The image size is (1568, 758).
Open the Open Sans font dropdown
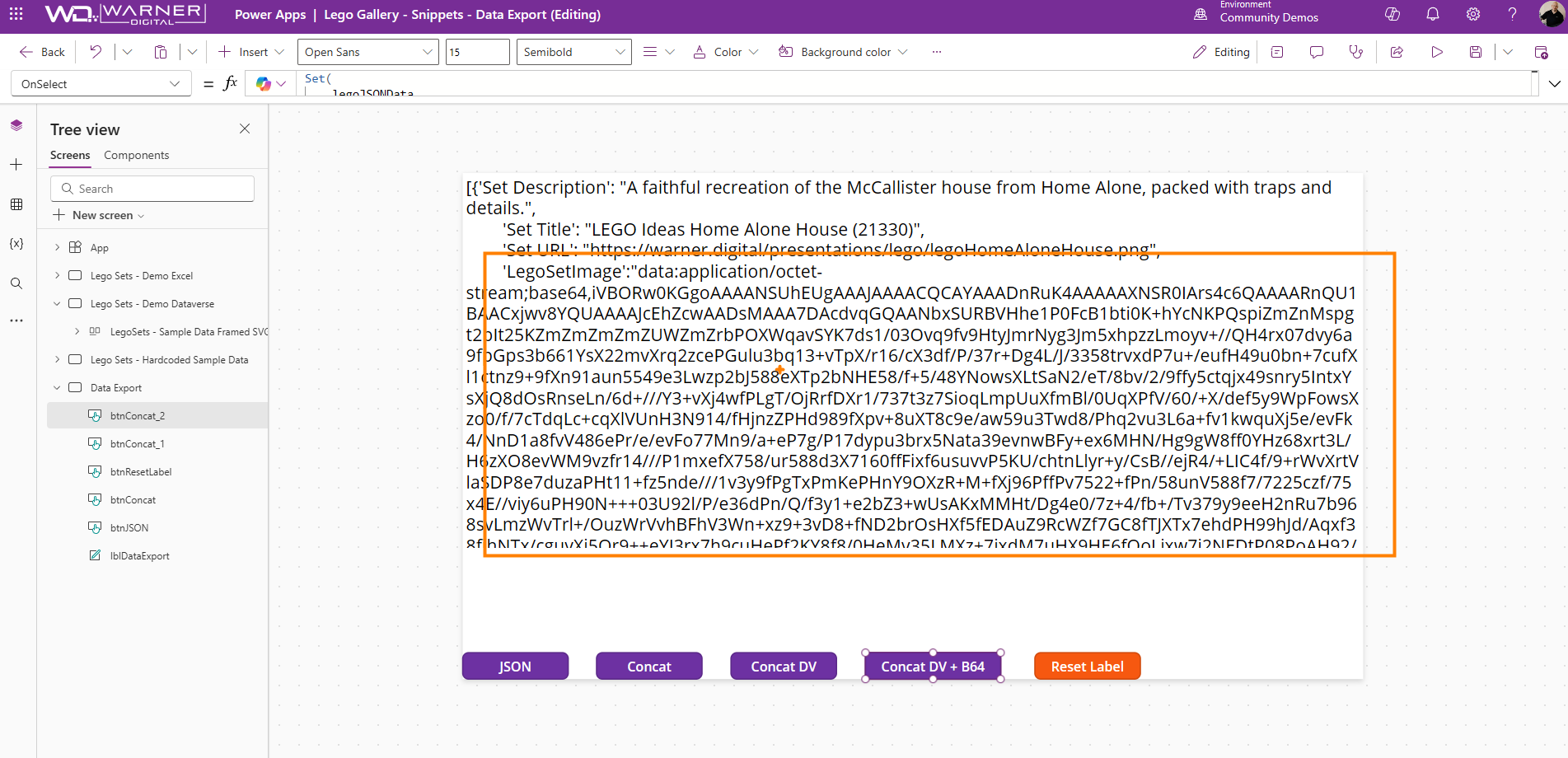[368, 52]
